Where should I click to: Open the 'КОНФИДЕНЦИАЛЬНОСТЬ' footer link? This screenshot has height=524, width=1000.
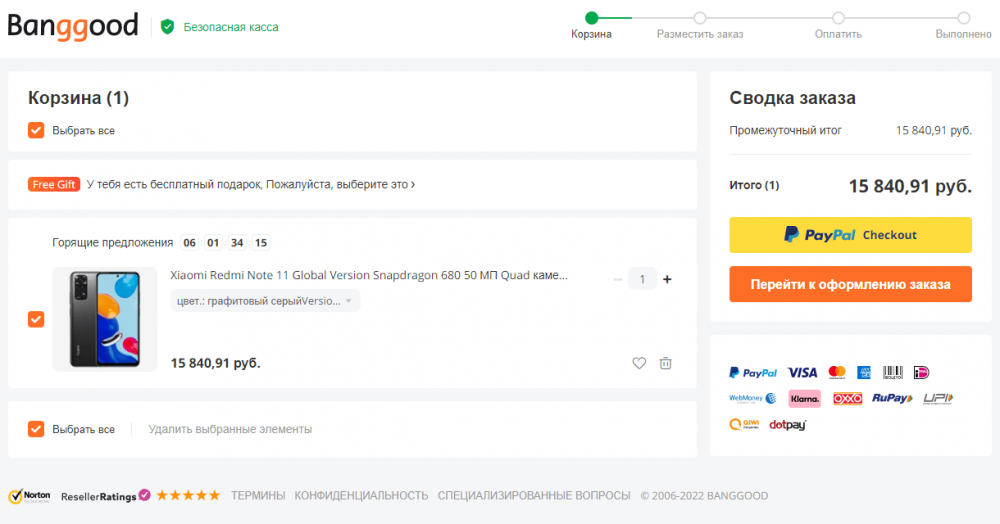(361, 495)
